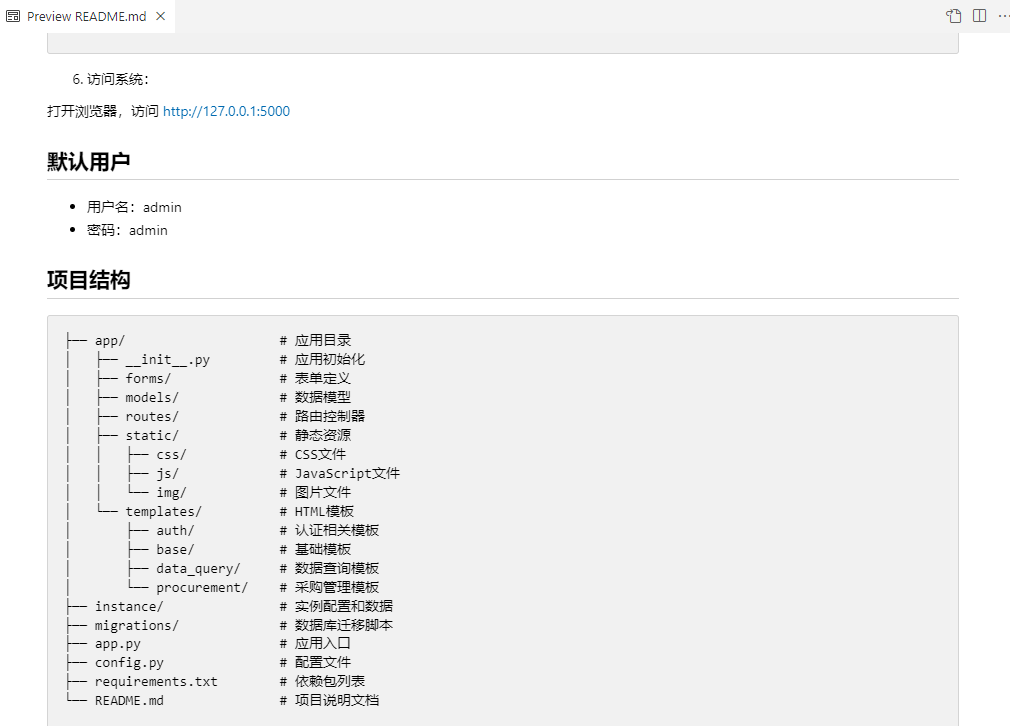Viewport: 1010px width, 726px height.
Task: Click the # 路由控制器 comment
Action: click(x=323, y=417)
